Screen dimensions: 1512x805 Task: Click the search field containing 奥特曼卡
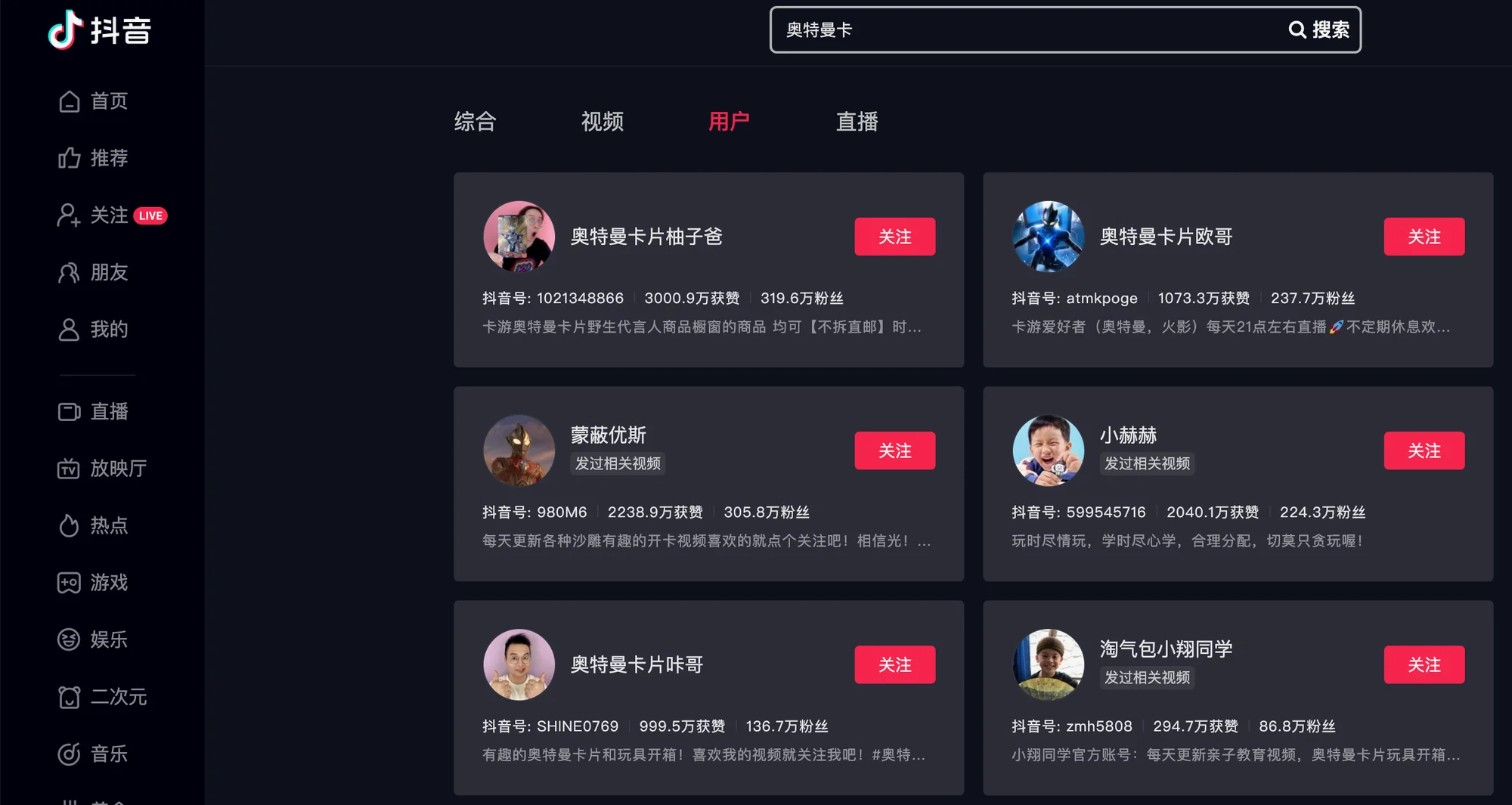pos(1028,29)
